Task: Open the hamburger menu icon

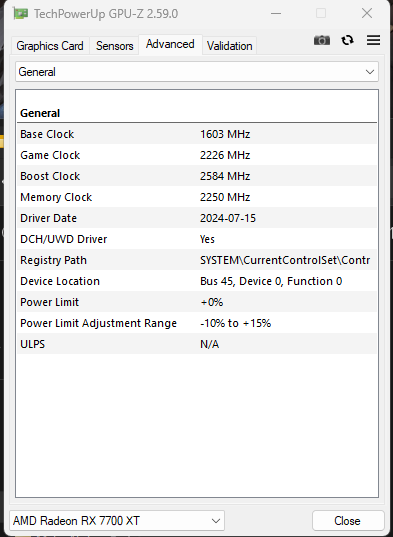Action: (373, 40)
